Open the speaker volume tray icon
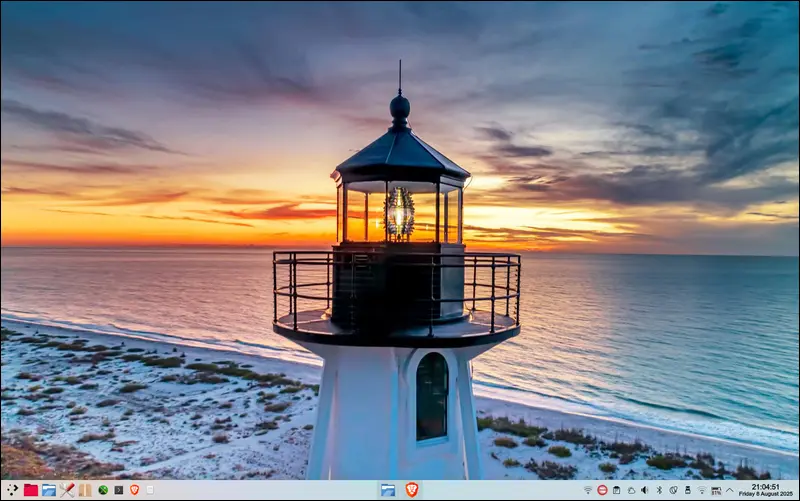Image resolution: width=800 pixels, height=501 pixels. [645, 490]
